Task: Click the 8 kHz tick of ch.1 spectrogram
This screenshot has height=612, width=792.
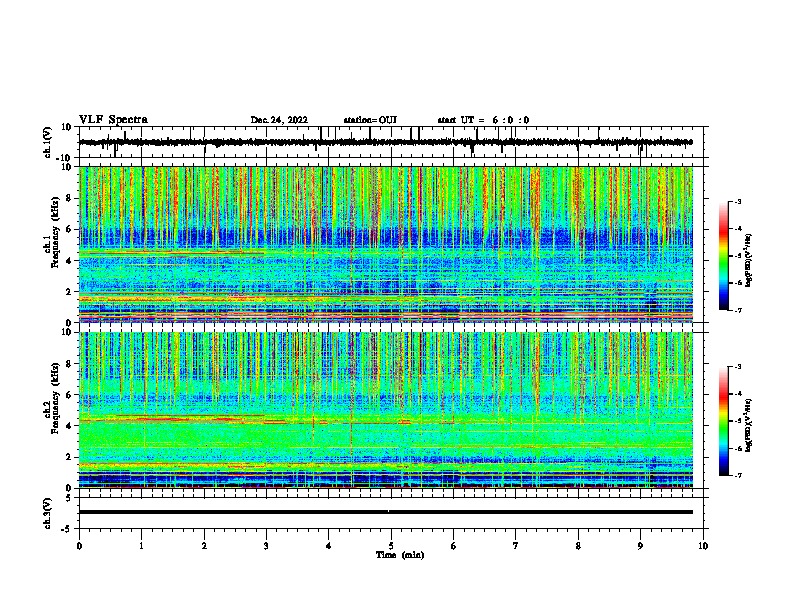Action: 70,198
